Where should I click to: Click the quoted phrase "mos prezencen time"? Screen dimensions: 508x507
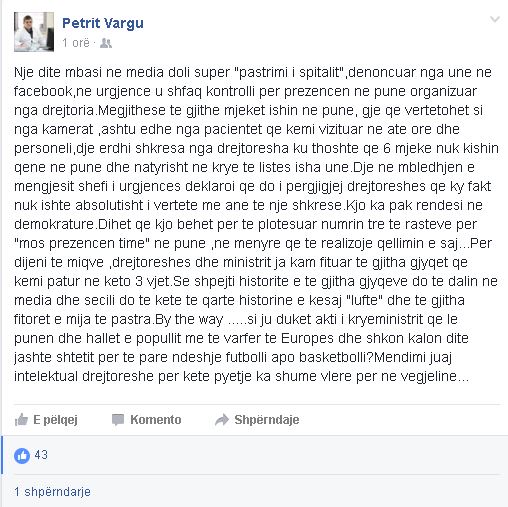point(82,243)
